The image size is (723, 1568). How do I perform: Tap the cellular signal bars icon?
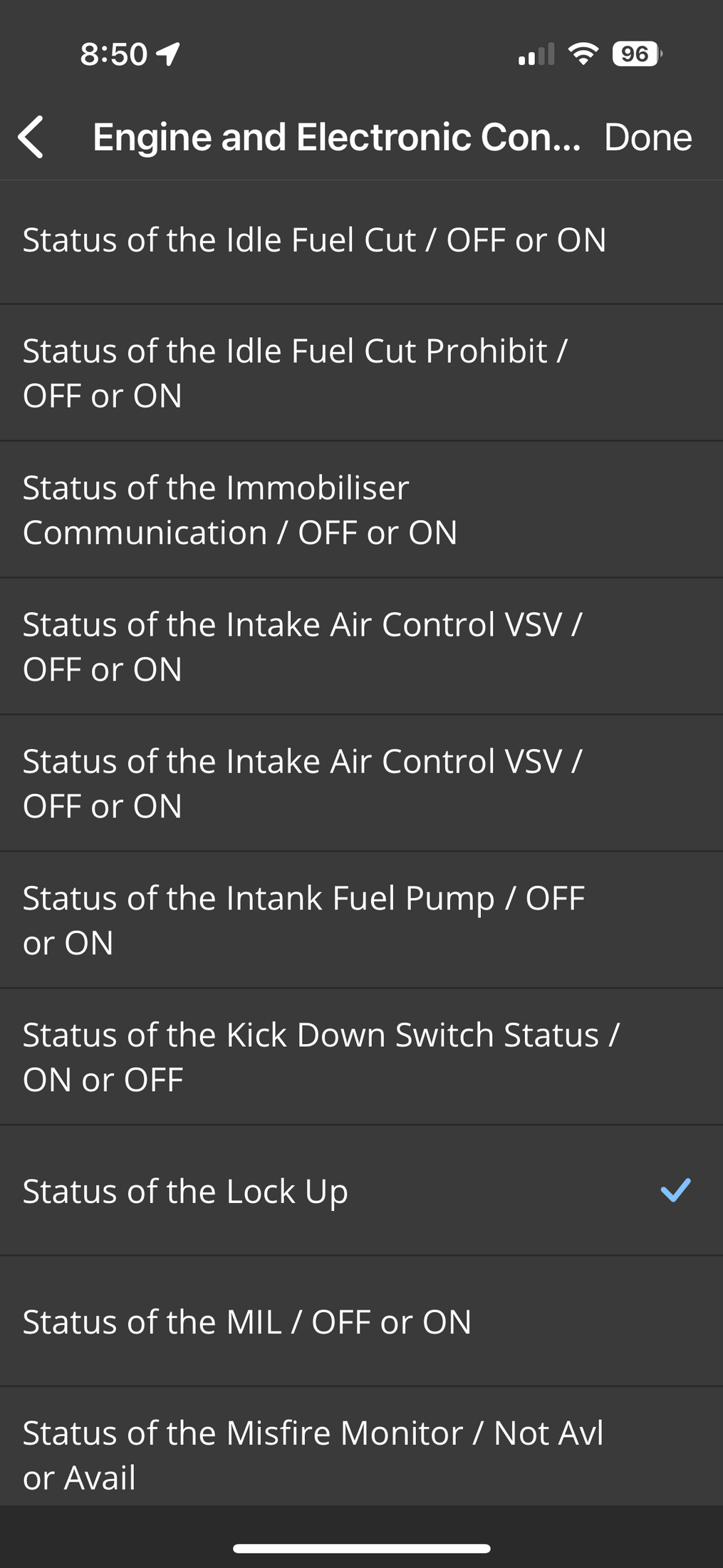(536, 54)
